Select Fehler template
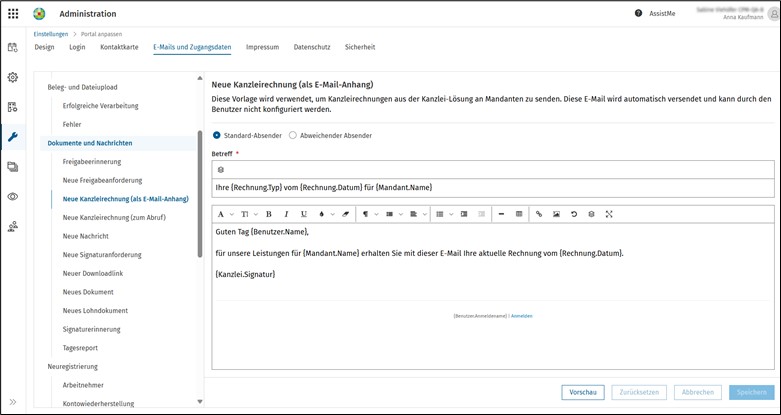Image resolution: width=781 pixels, height=415 pixels. 72,124
